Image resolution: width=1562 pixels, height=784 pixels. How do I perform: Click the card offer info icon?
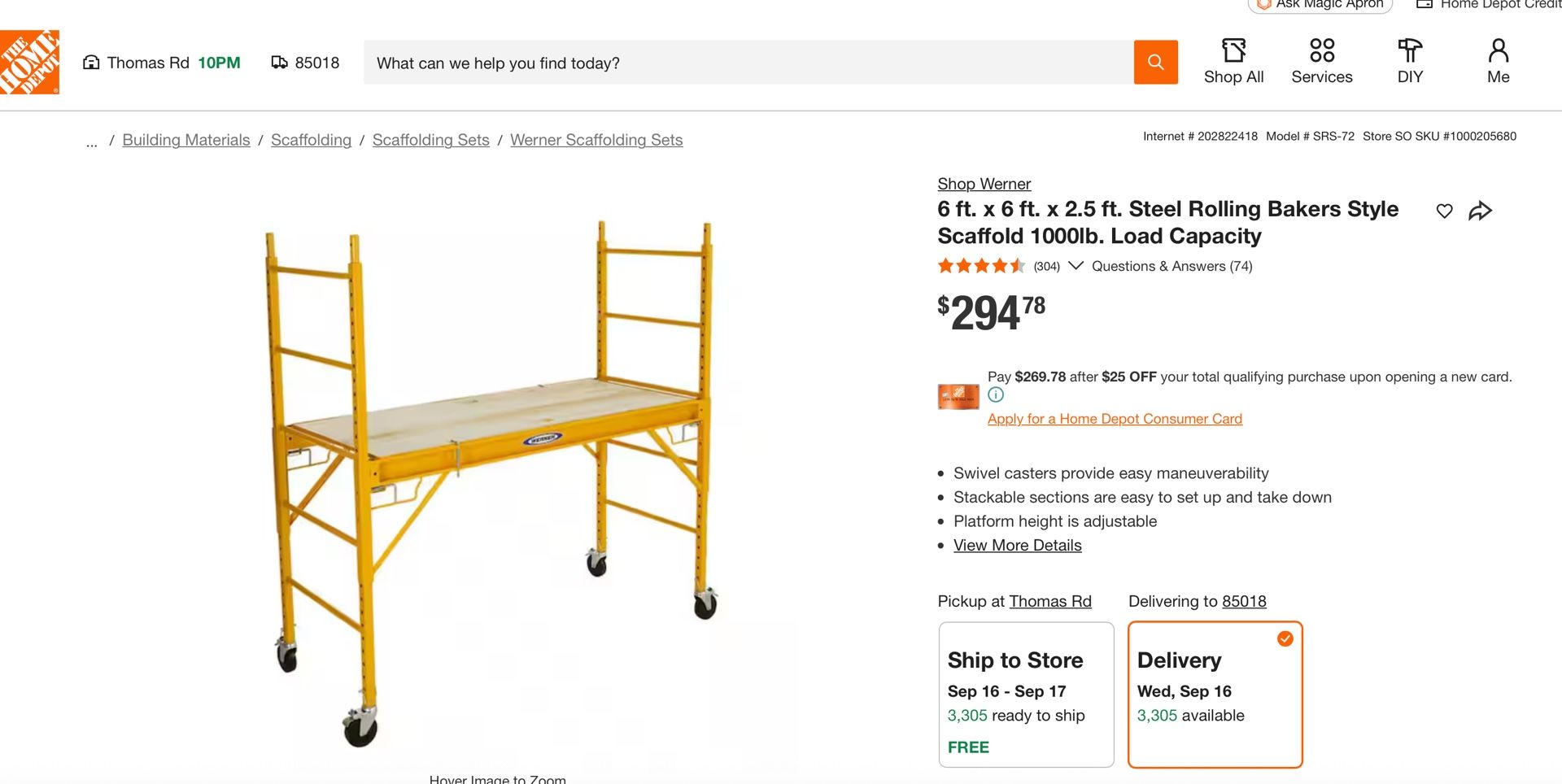[996, 395]
